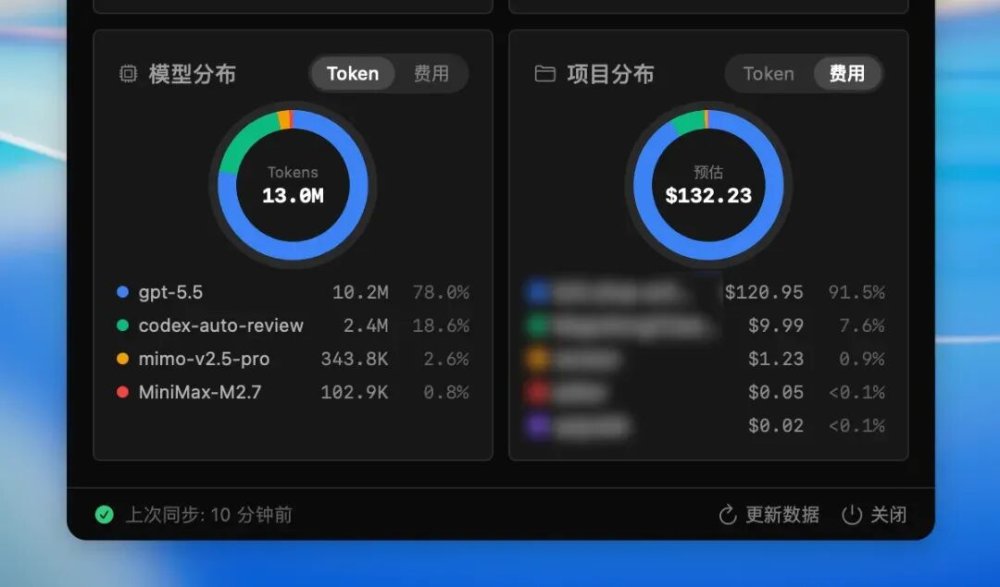Click the 18.6% share value
The image size is (1000, 587).
pyautogui.click(x=441, y=325)
